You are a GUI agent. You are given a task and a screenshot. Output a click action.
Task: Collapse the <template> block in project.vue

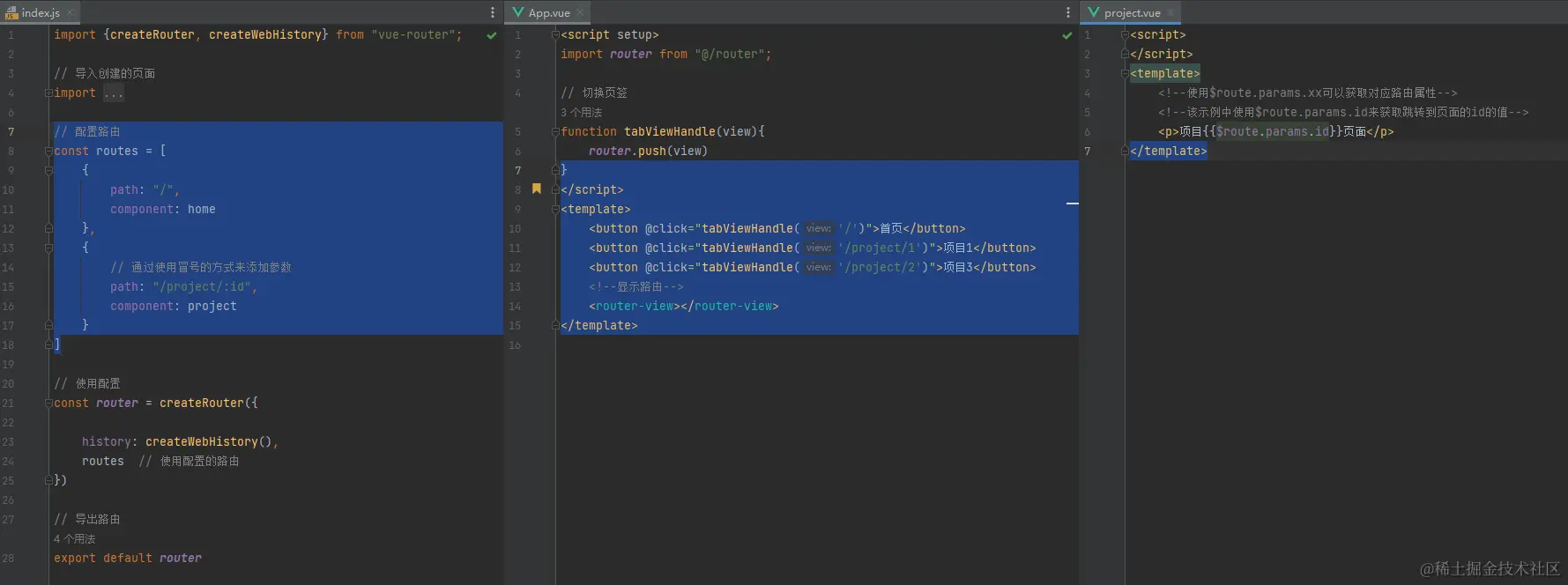point(1125,73)
